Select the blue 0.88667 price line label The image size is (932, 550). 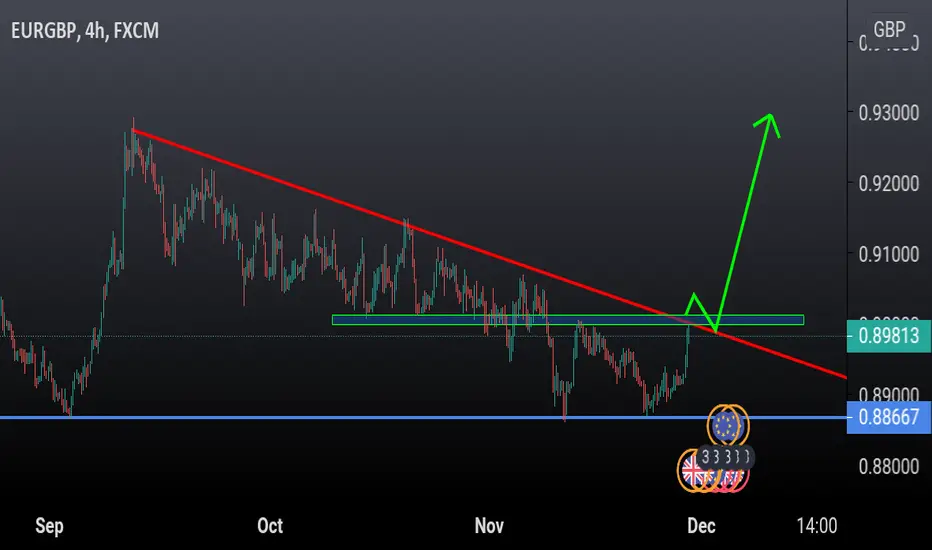point(889,417)
